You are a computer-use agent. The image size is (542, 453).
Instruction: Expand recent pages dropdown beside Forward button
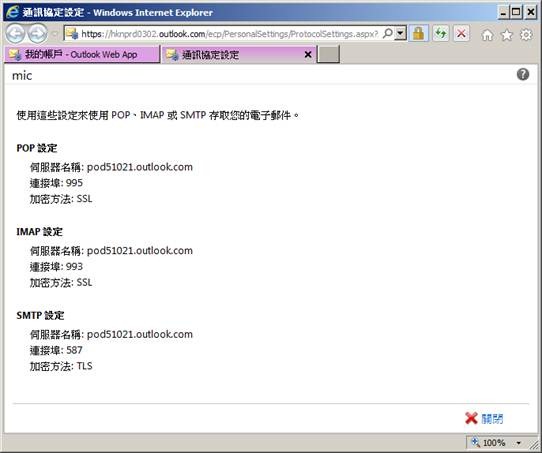[55, 34]
